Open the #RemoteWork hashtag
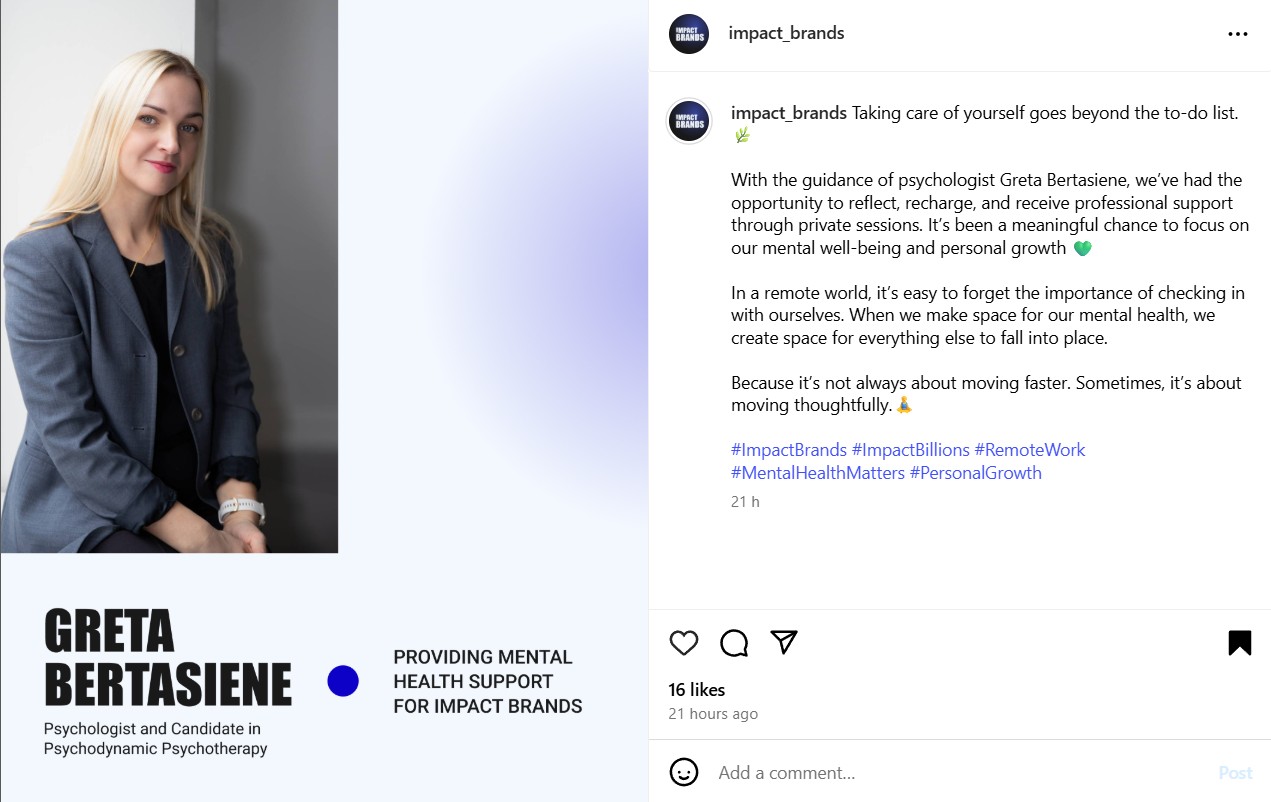 (1030, 450)
